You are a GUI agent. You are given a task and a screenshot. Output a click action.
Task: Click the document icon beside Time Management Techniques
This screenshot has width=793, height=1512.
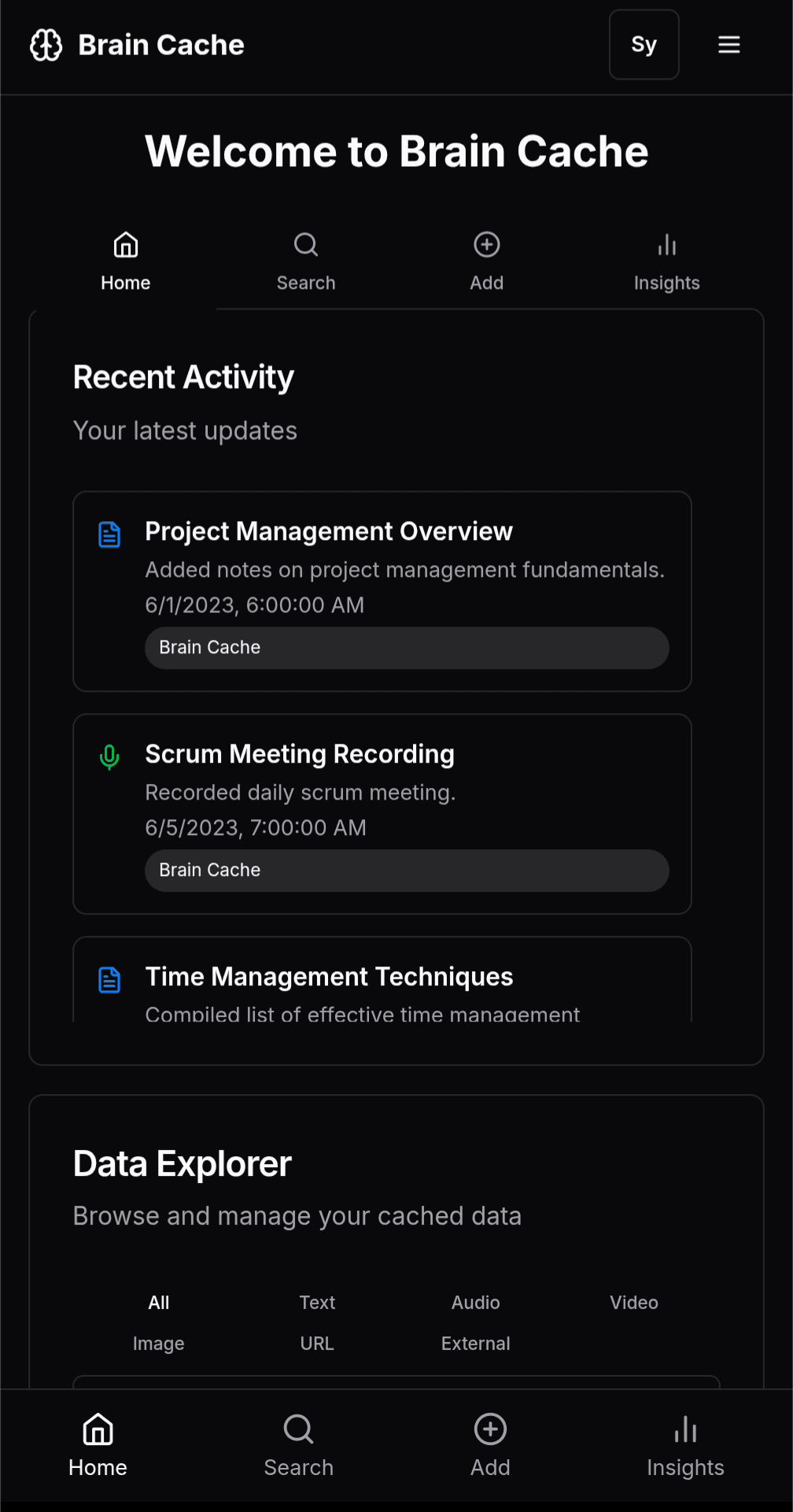click(109, 980)
